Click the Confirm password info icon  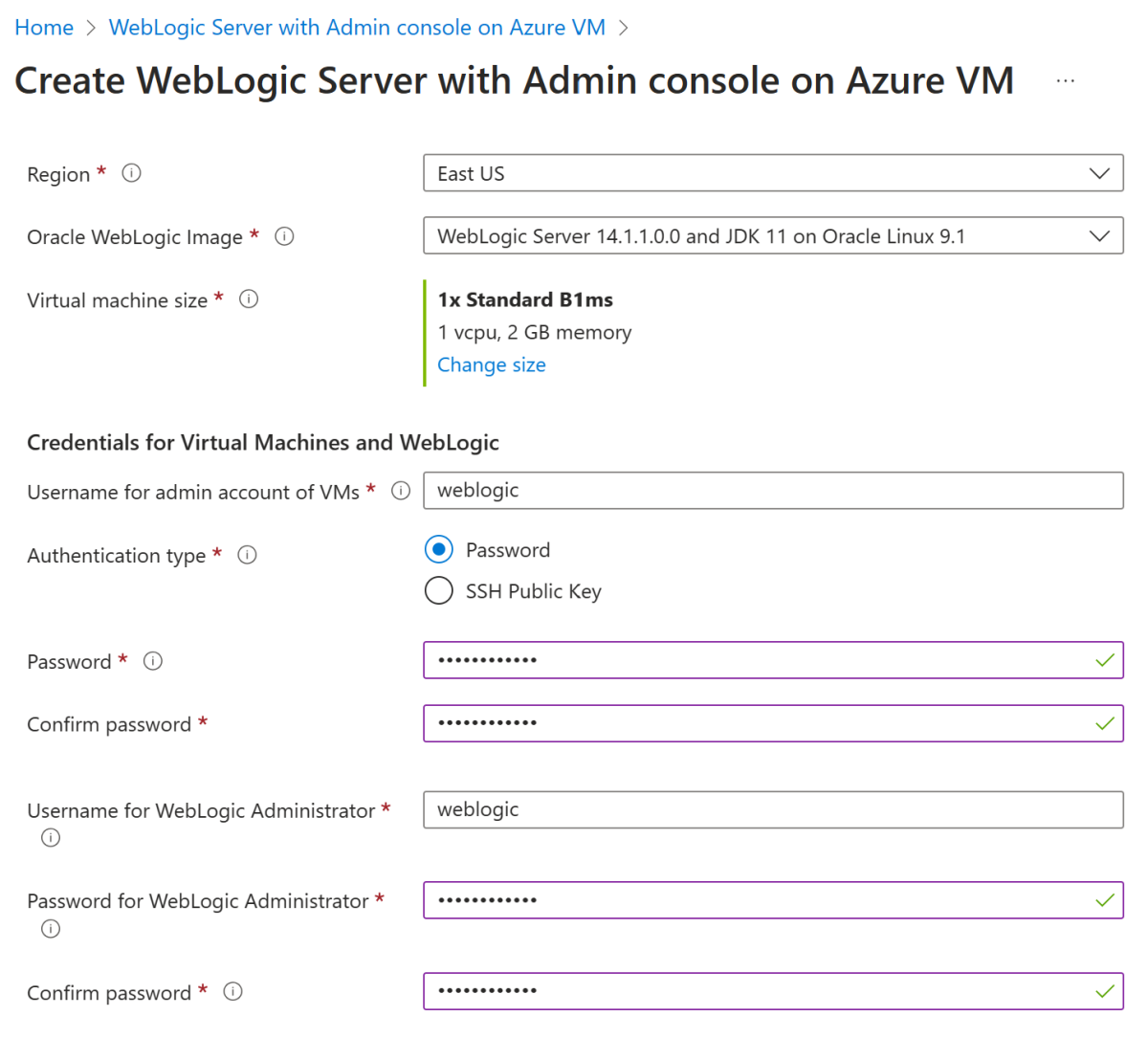coord(232,992)
